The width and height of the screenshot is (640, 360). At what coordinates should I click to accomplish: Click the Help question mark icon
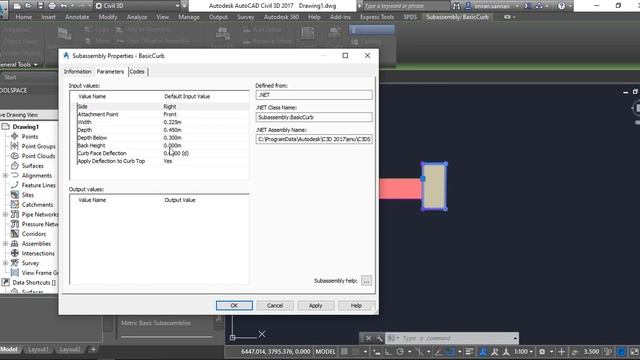(562, 6)
